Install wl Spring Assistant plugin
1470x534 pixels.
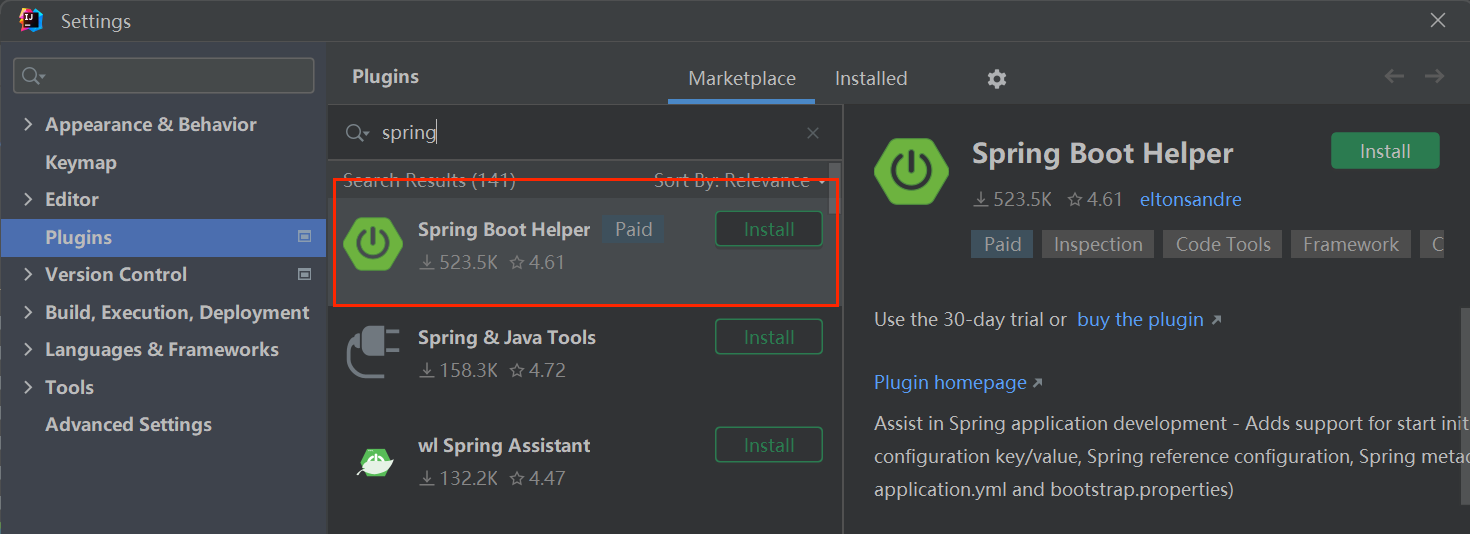(769, 445)
